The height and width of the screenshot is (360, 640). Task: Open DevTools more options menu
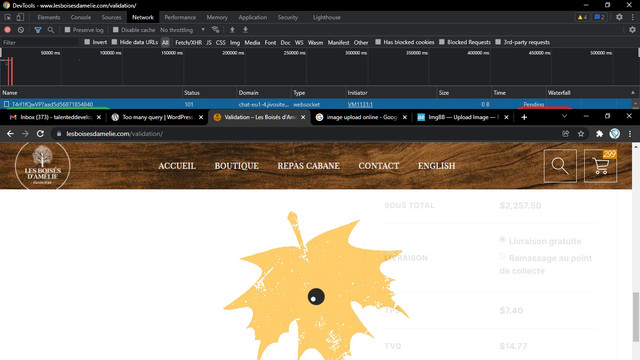[633, 17]
